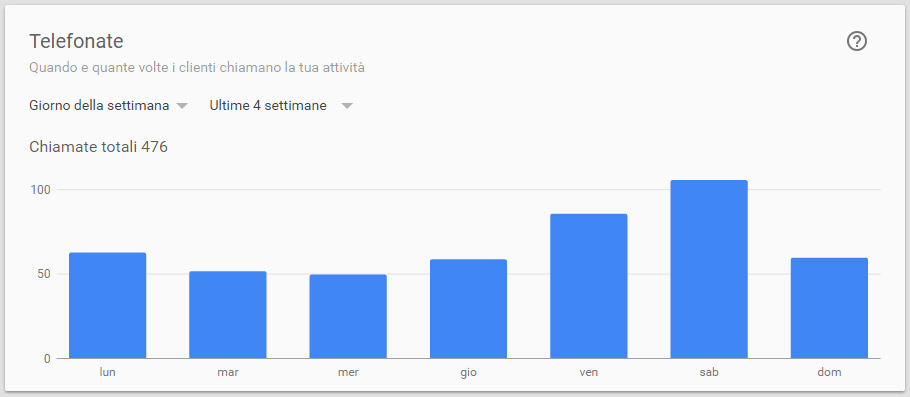Click the Telefonate card title
Screen dimensions: 910x397
click(x=76, y=41)
